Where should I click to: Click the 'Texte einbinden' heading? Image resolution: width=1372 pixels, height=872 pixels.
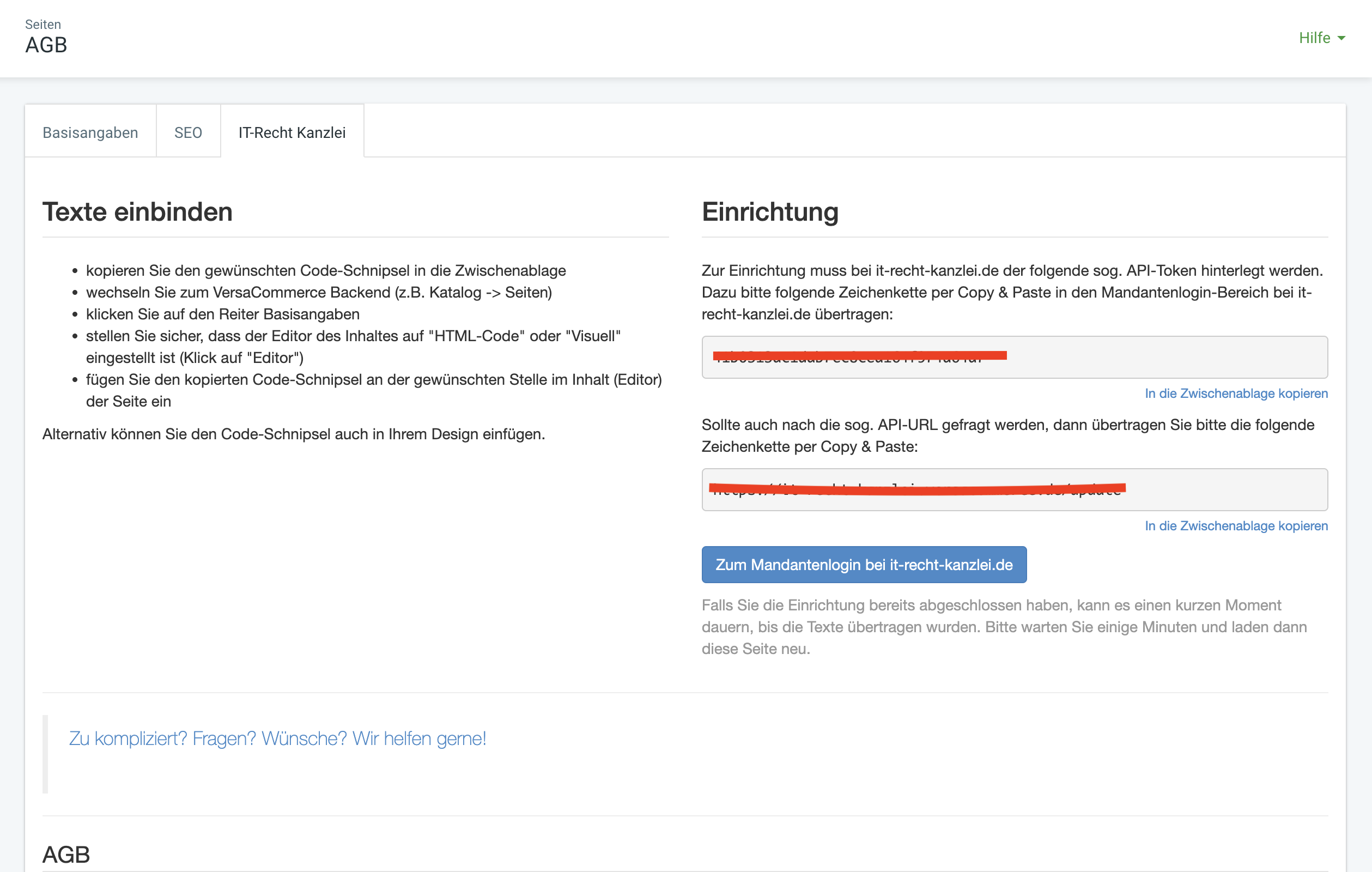137,212
